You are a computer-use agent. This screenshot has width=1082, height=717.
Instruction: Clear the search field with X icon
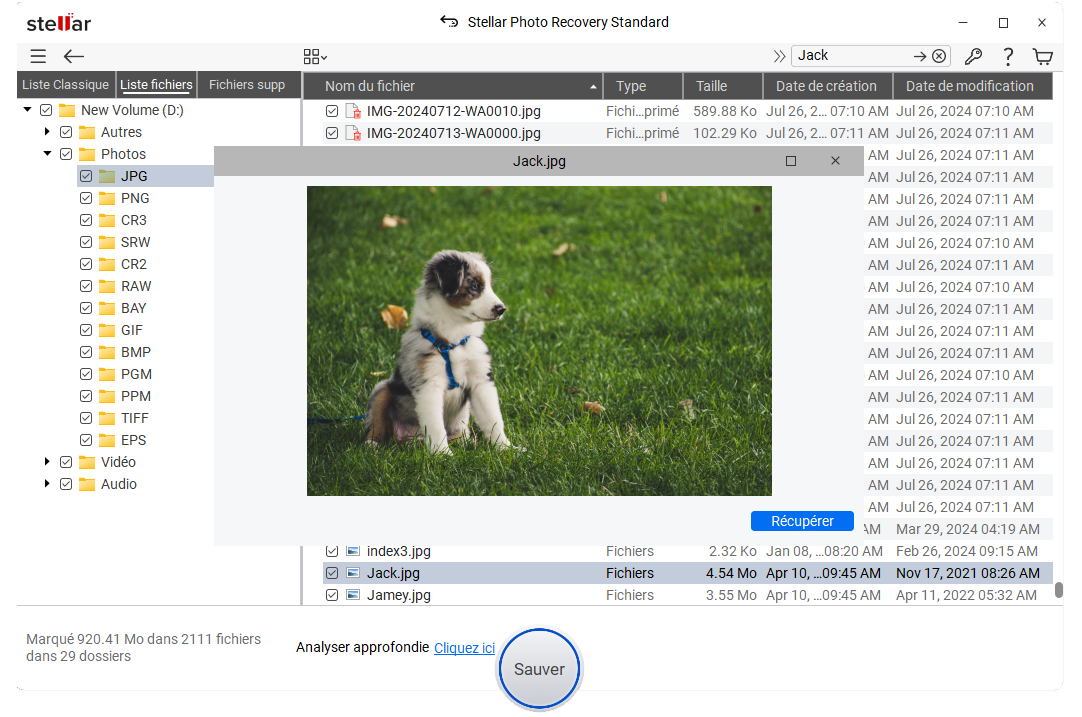pyautogui.click(x=939, y=56)
